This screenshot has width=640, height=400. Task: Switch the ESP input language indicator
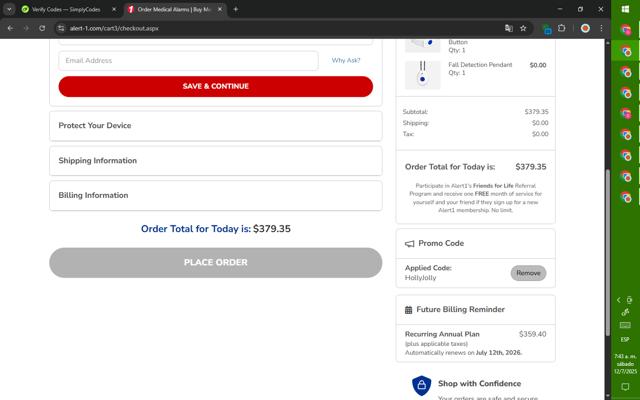point(625,340)
